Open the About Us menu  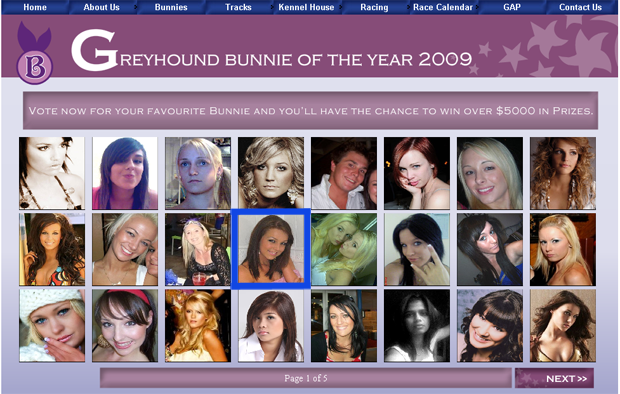(x=101, y=7)
